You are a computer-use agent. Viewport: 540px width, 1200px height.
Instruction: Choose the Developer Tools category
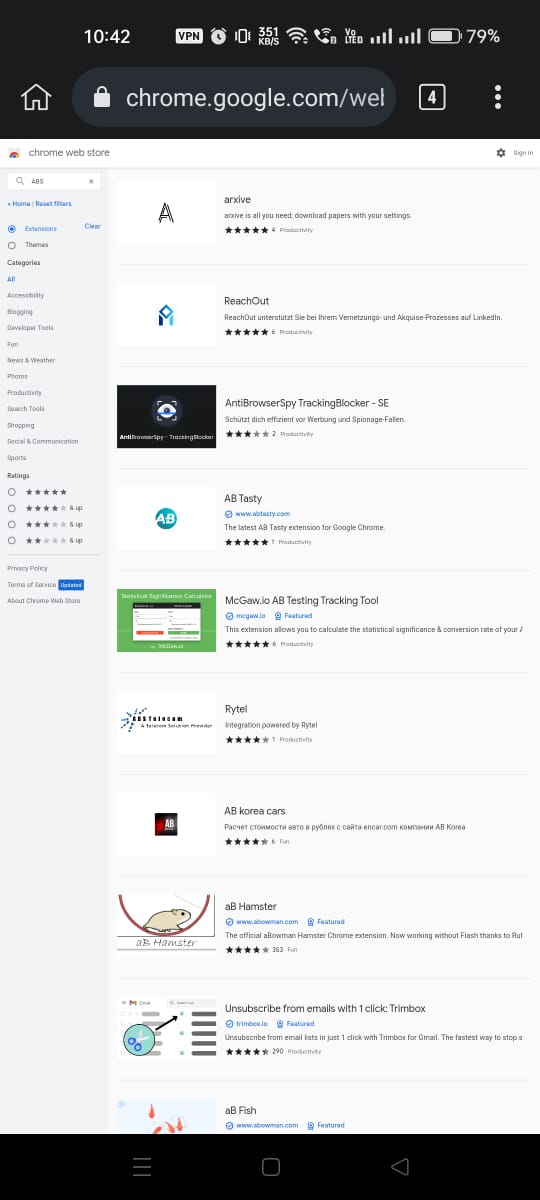coord(30,328)
